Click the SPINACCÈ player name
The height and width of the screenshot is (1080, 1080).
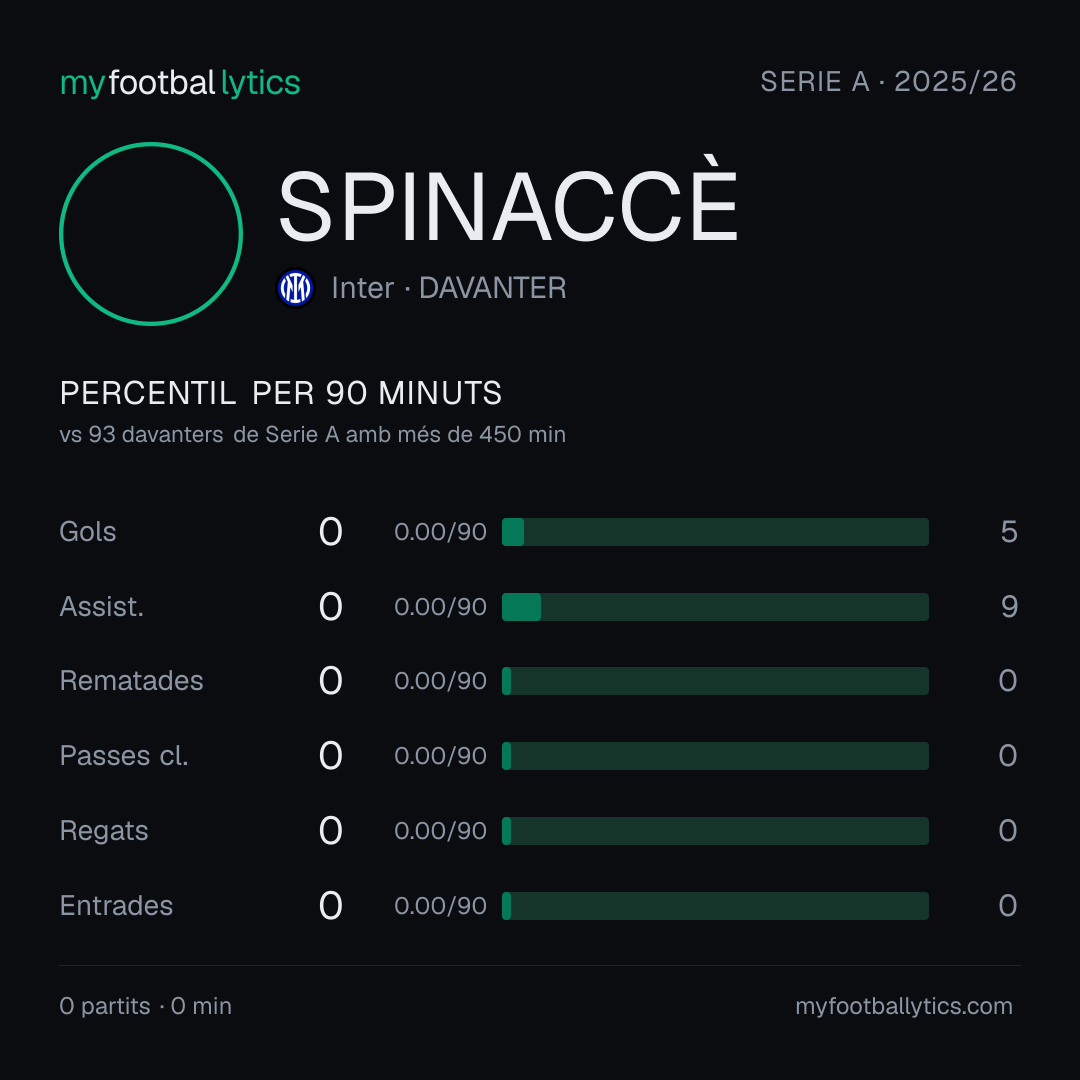pyautogui.click(x=508, y=206)
